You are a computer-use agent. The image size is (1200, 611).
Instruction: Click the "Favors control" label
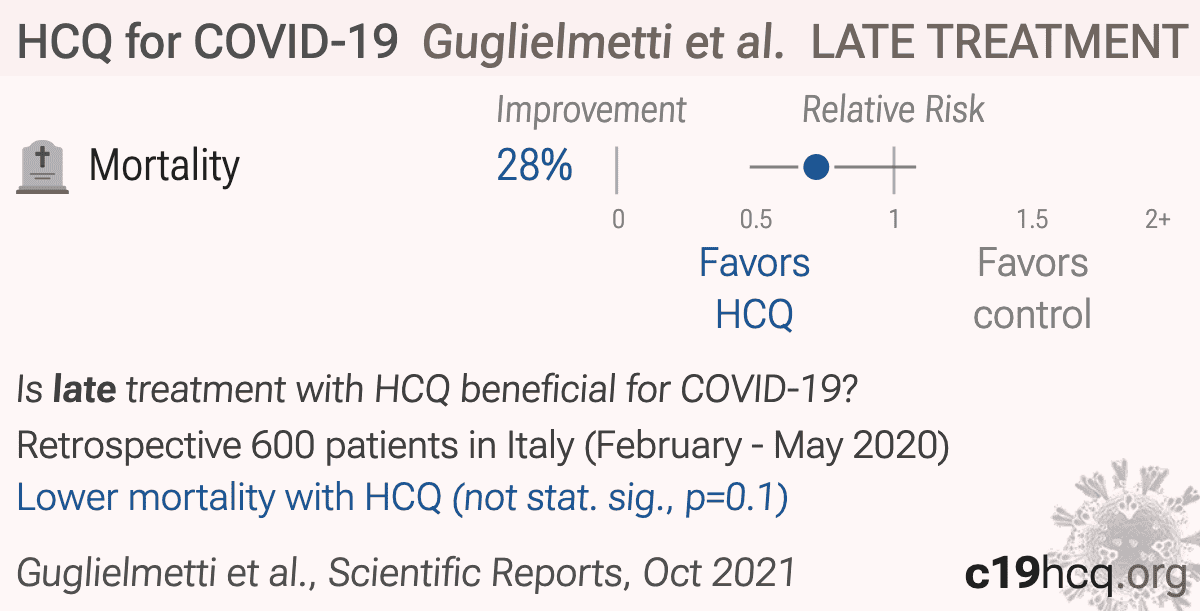coord(1032,288)
